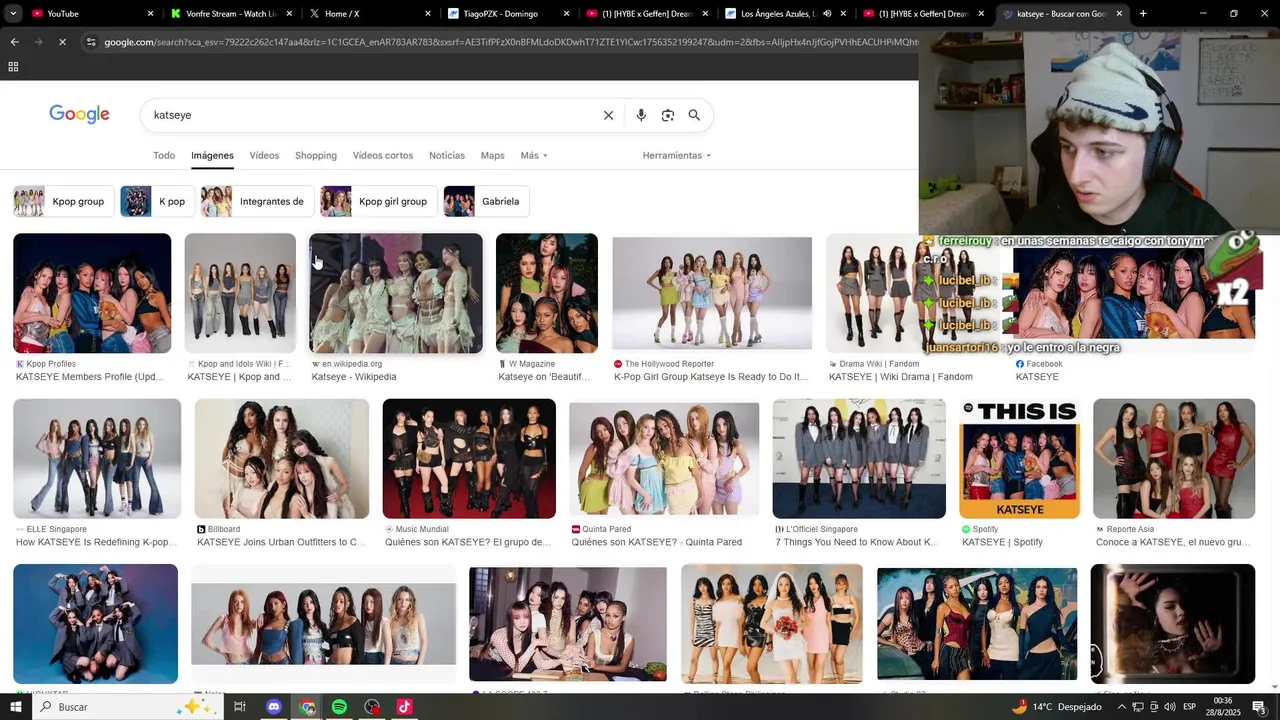Open Spotify from the taskbar
The image size is (1280, 720).
(x=339, y=707)
